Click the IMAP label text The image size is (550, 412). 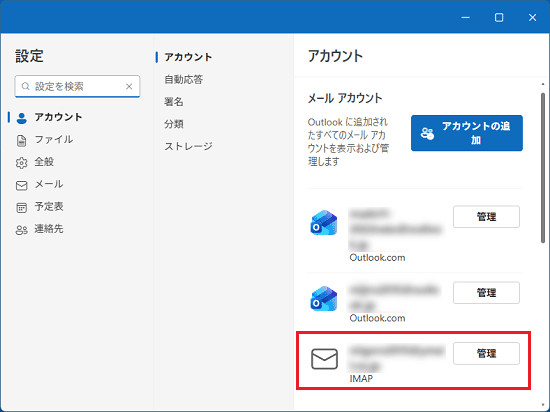click(x=361, y=379)
